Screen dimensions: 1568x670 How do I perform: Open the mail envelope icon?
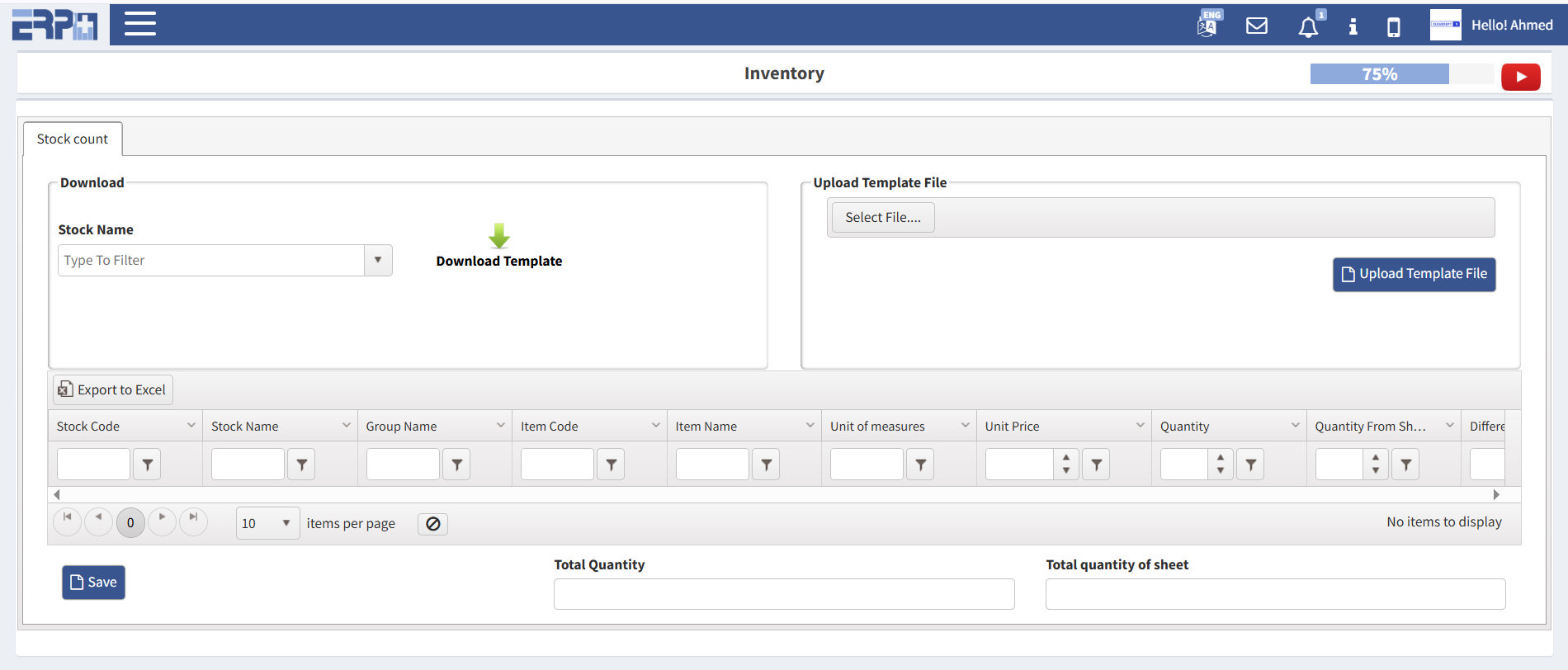(x=1256, y=26)
